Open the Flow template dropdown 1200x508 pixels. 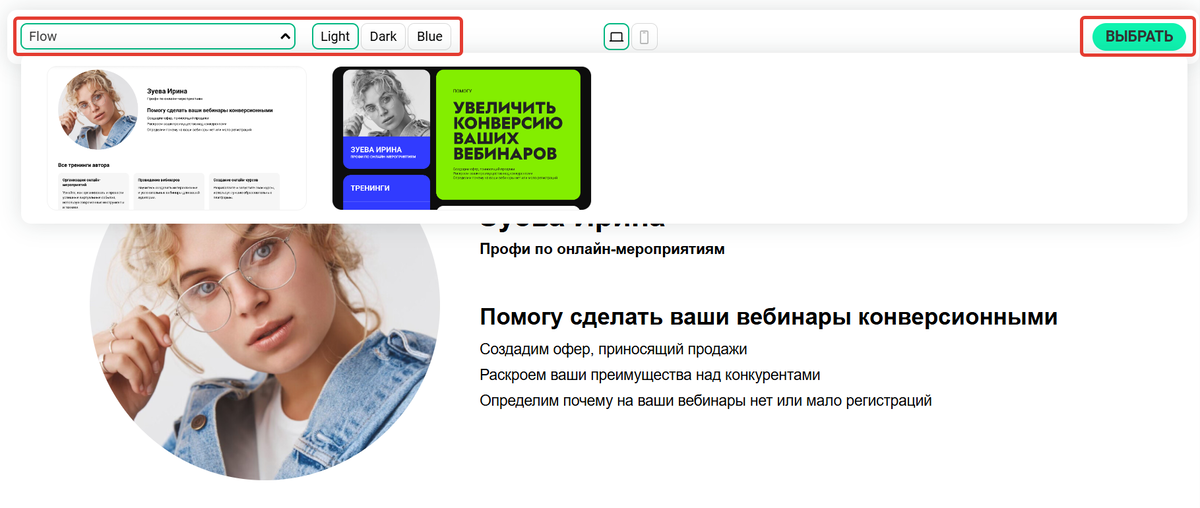click(158, 37)
